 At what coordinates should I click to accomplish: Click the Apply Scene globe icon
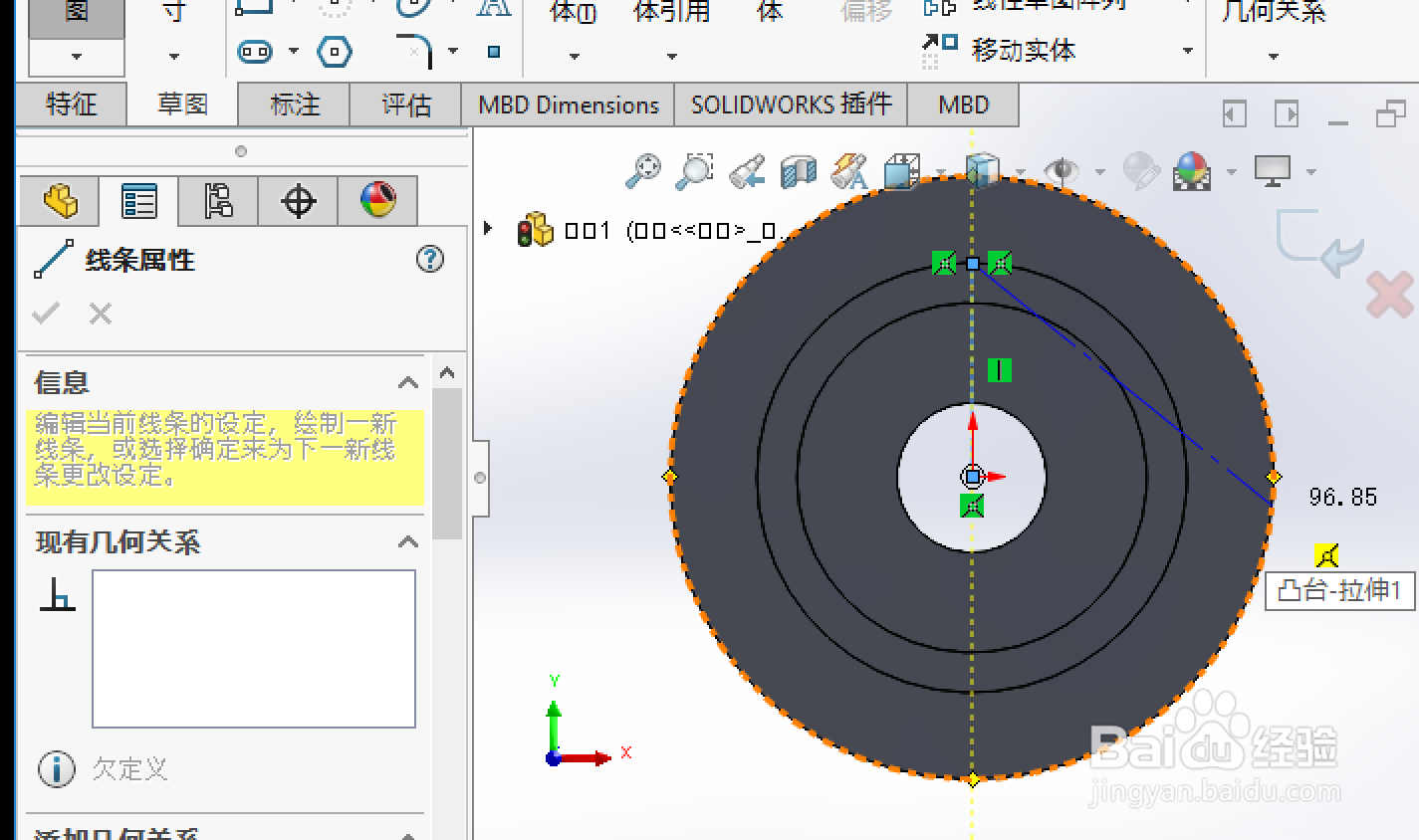point(1192,169)
